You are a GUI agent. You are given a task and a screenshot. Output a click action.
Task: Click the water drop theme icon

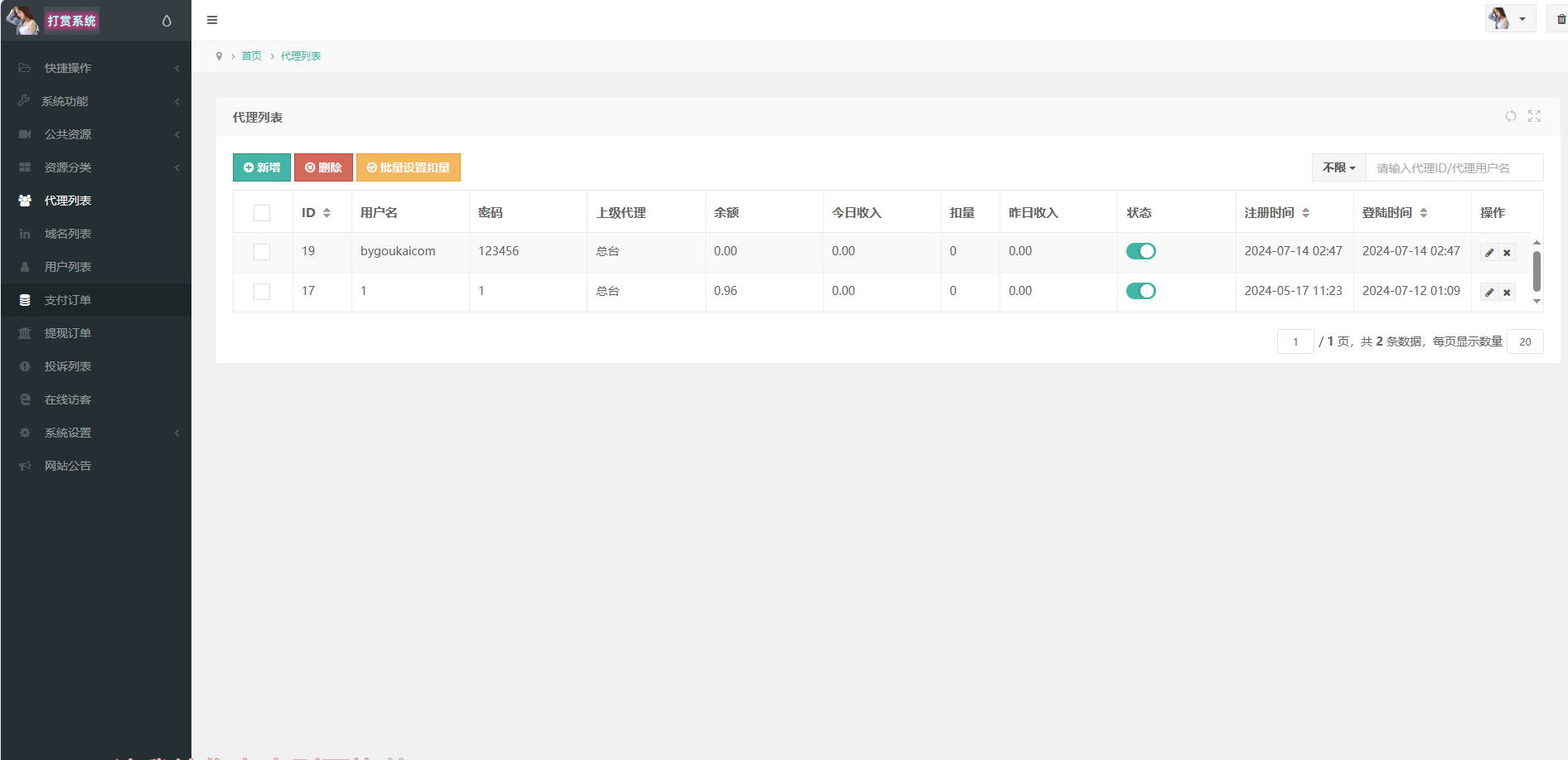[167, 21]
